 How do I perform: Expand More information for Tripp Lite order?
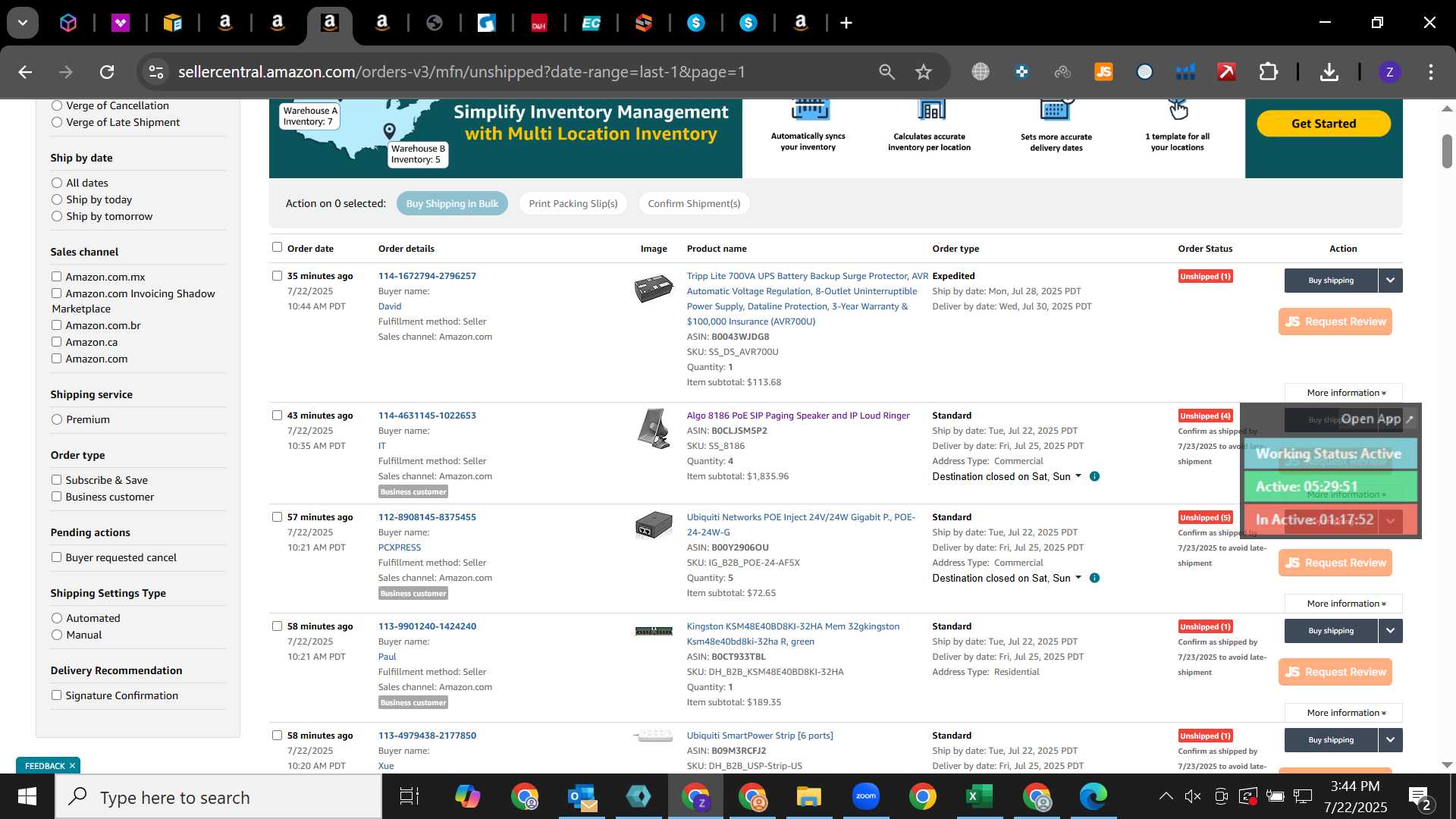(x=1344, y=393)
